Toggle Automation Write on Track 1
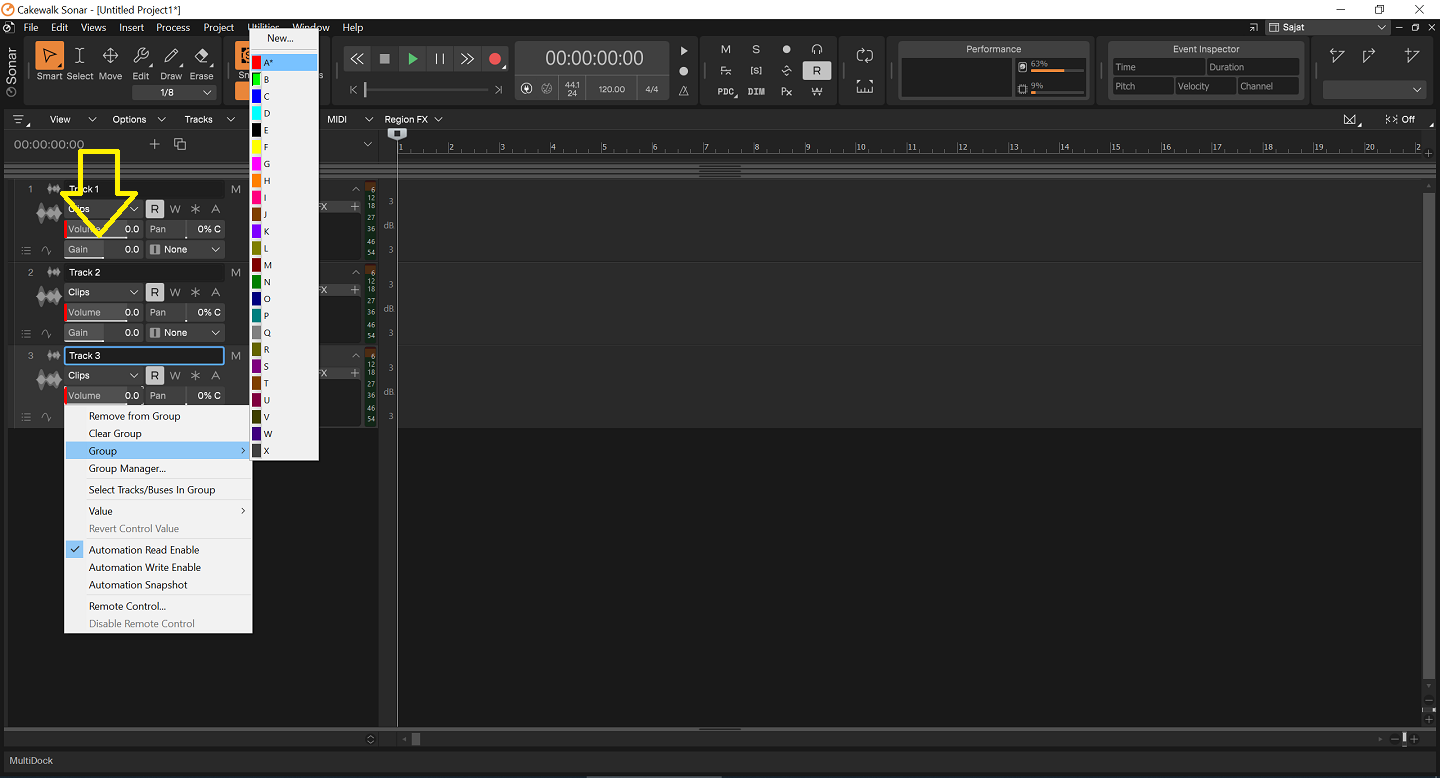The height and width of the screenshot is (778, 1440). [x=175, y=209]
